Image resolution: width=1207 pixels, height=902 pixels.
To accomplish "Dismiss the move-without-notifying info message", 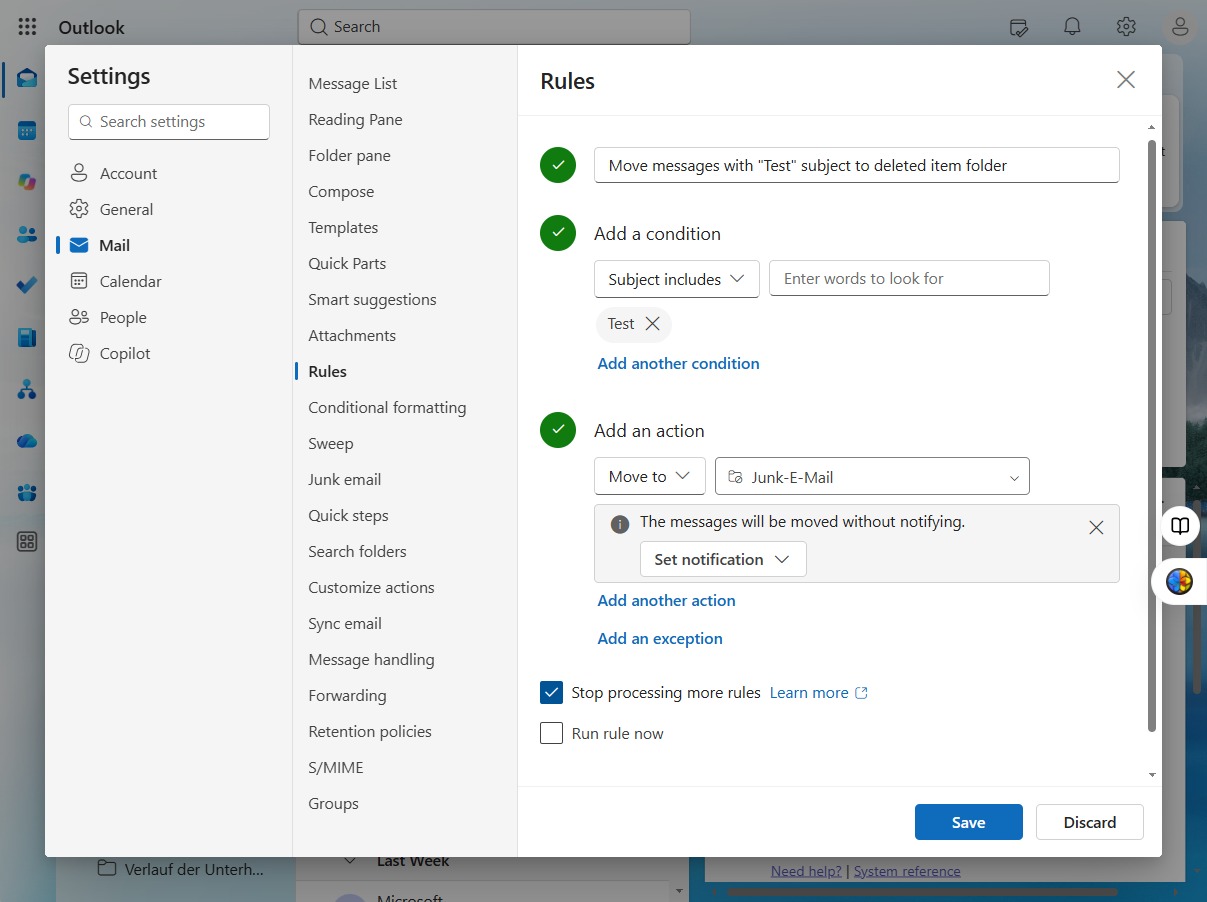I will (1096, 528).
